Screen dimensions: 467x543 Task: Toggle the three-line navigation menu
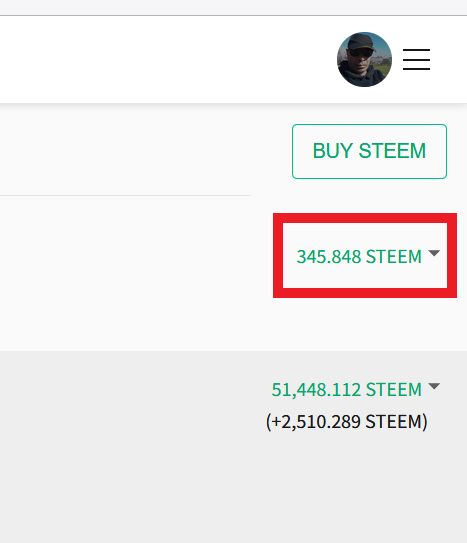pyautogui.click(x=416, y=60)
